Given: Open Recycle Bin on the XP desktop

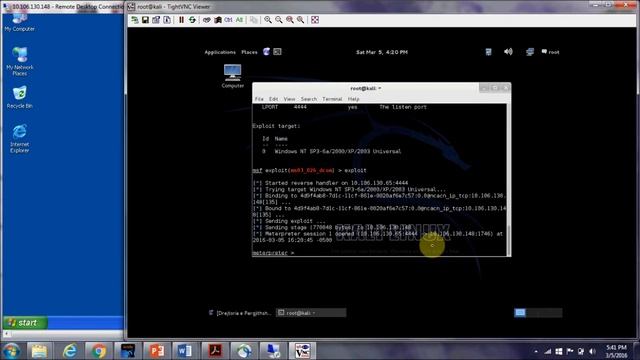Looking at the screenshot, I should 20,98.
